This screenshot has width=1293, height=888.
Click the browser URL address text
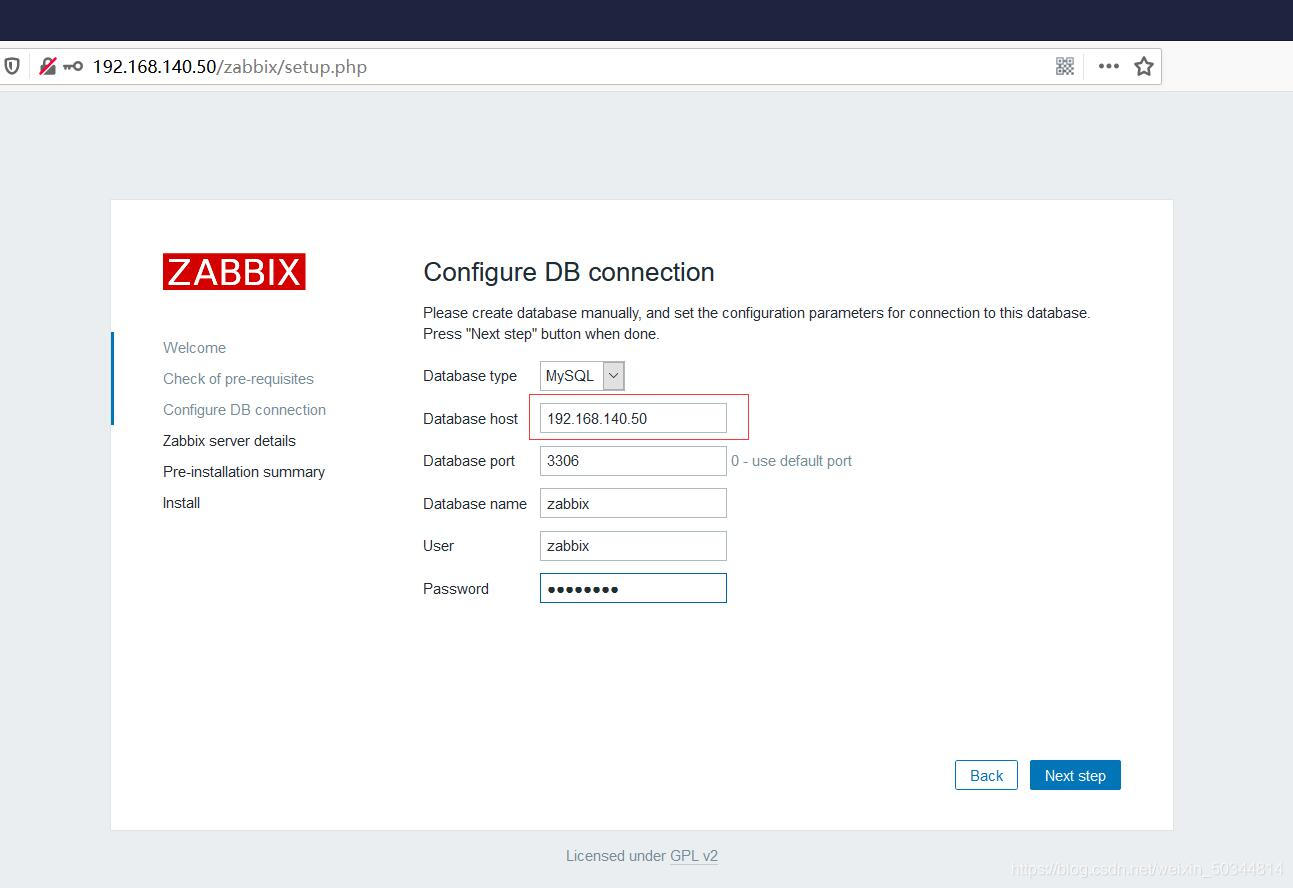[230, 67]
